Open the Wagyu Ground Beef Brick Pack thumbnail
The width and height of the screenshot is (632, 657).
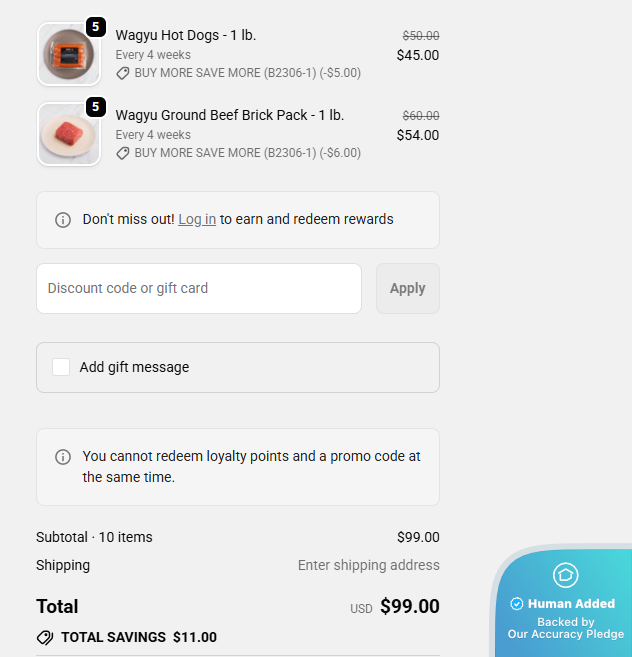click(x=68, y=134)
